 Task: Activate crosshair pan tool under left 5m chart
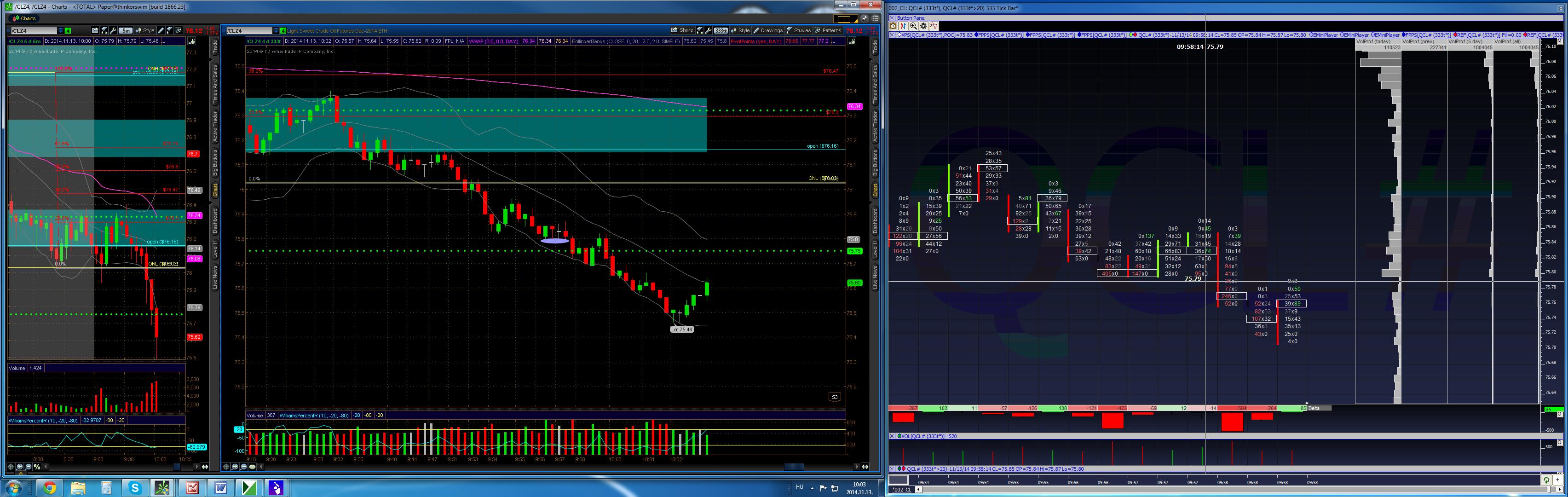[11, 467]
